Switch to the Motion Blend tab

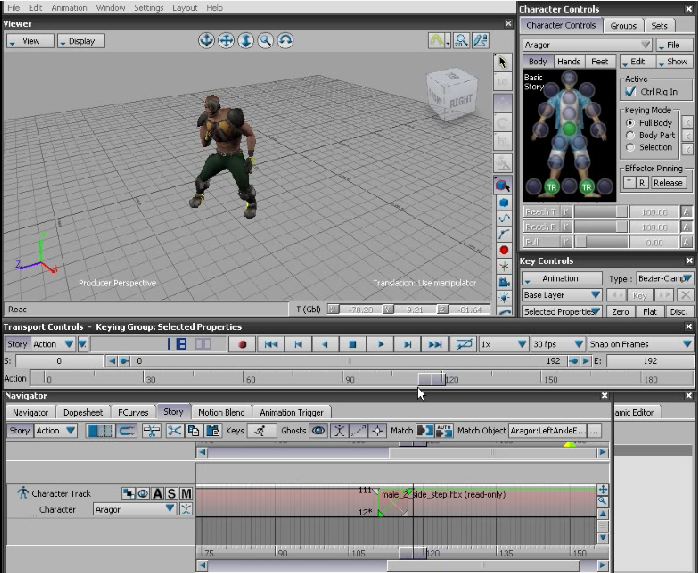point(221,413)
